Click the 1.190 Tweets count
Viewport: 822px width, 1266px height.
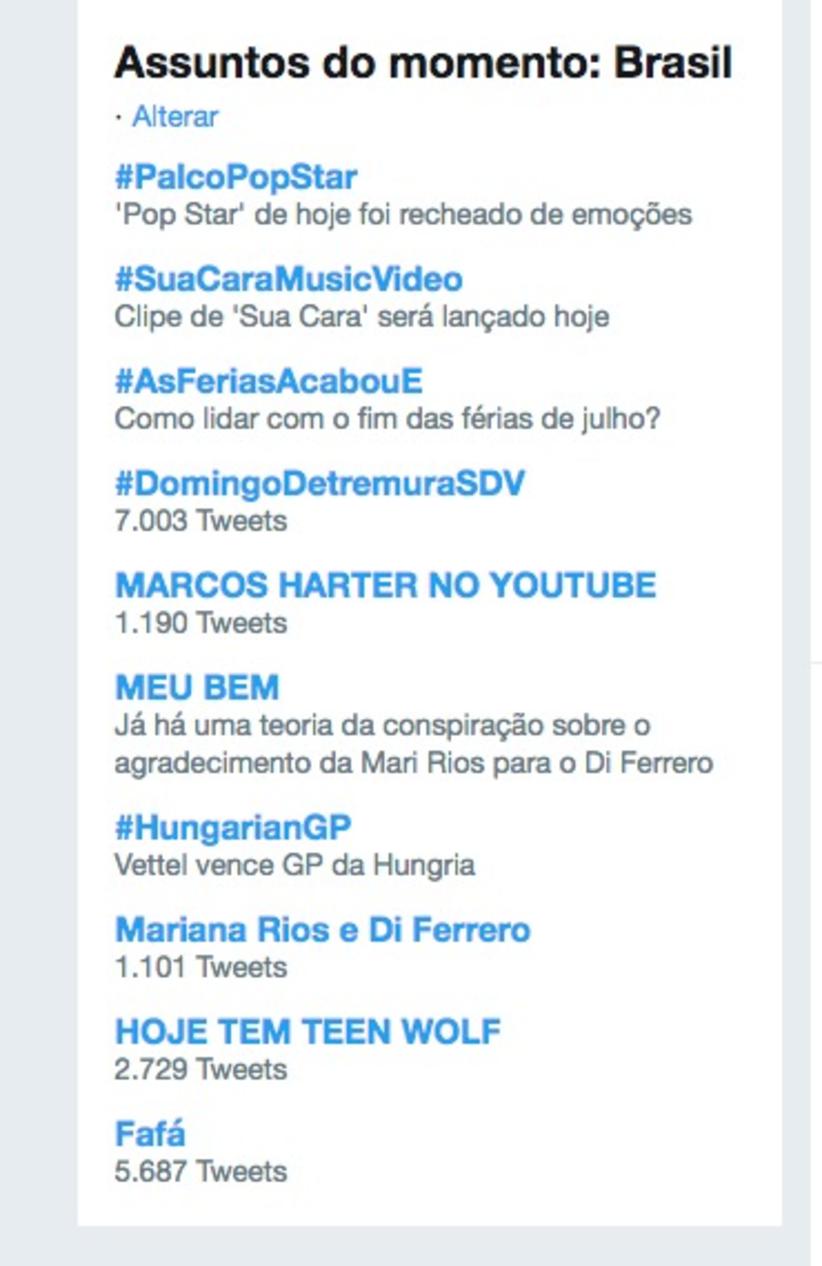(200, 623)
